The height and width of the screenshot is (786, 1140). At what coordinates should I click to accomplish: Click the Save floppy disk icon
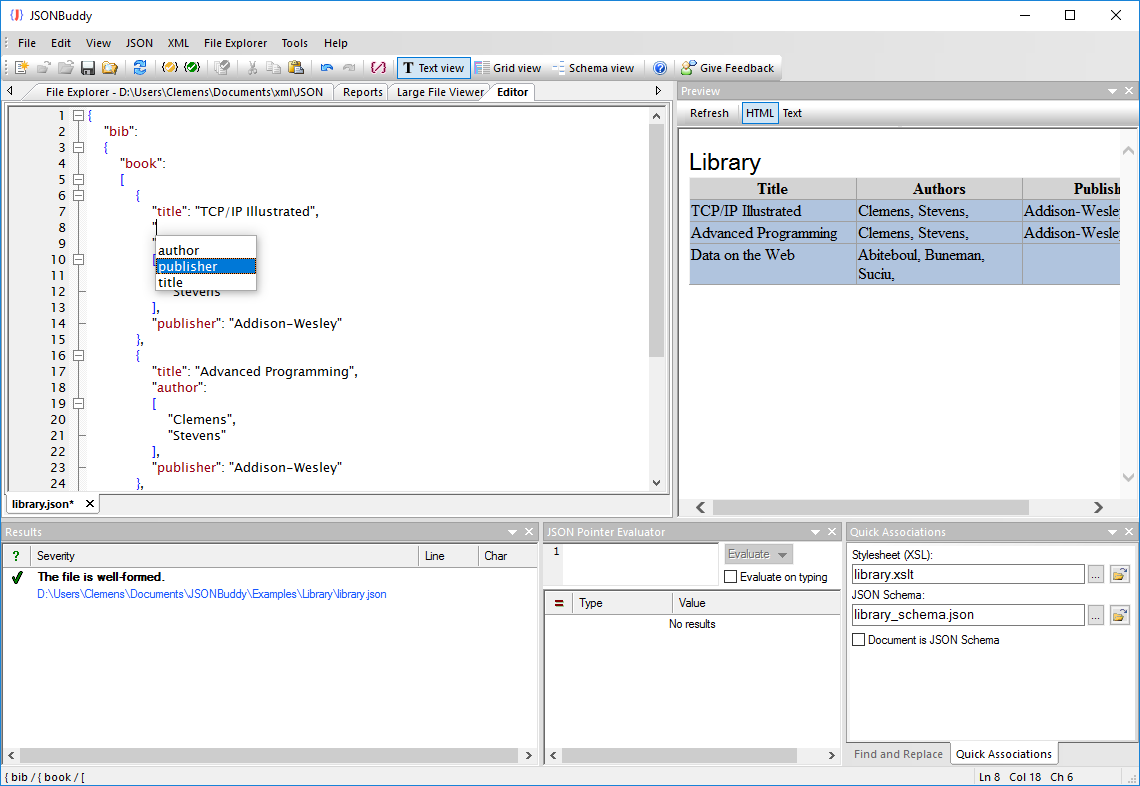[88, 68]
